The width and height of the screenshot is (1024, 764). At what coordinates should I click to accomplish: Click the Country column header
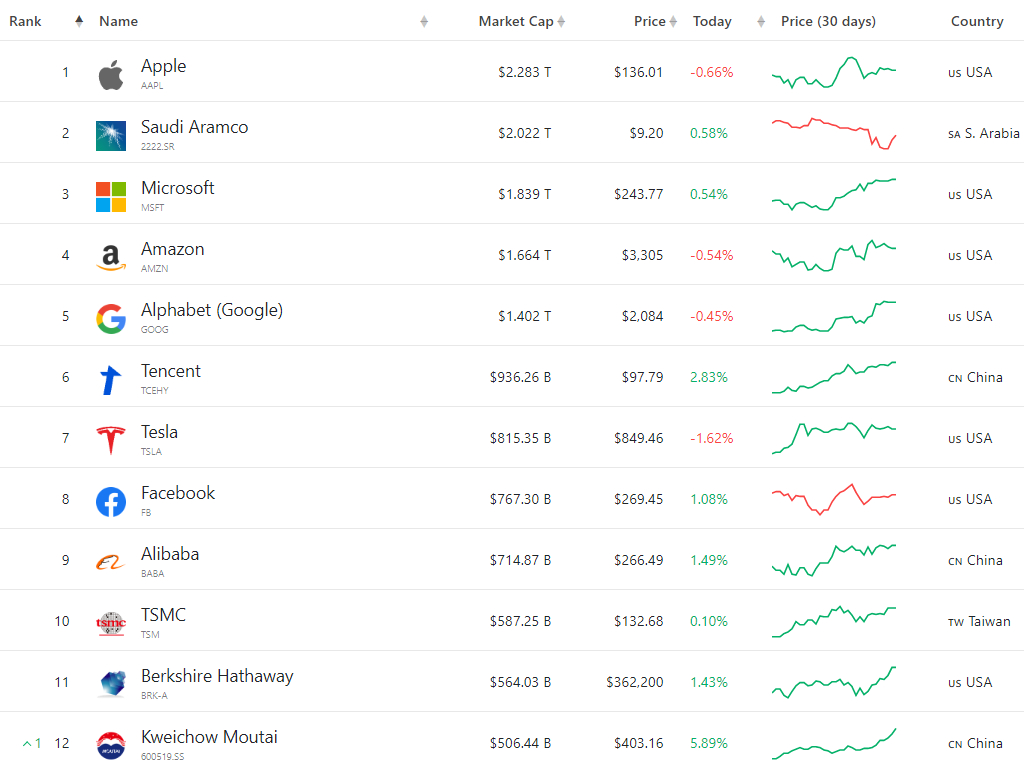[x=977, y=21]
